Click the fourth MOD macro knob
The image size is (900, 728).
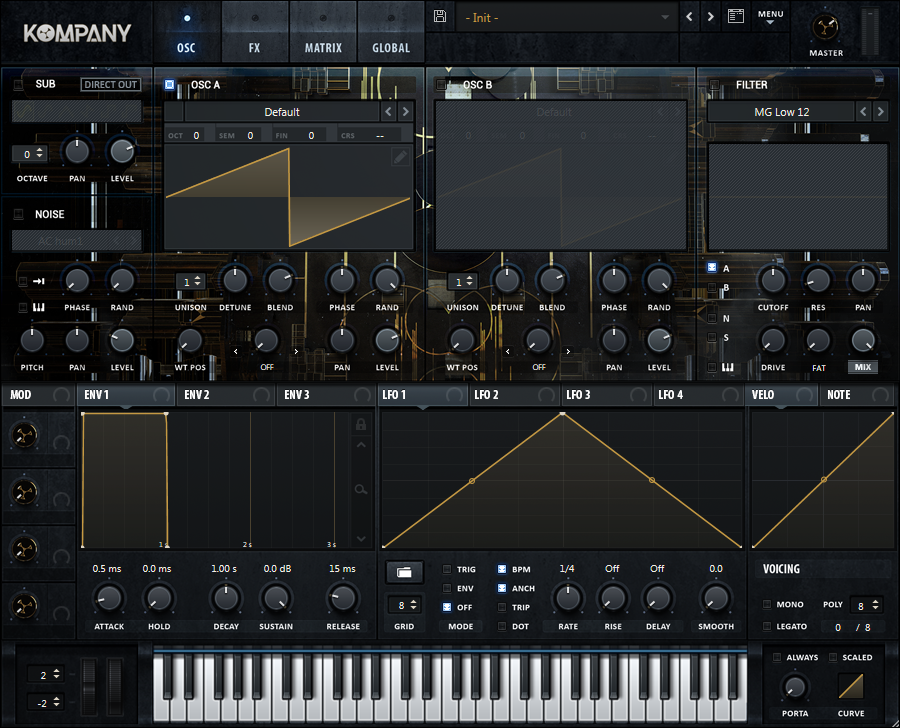(x=24, y=606)
